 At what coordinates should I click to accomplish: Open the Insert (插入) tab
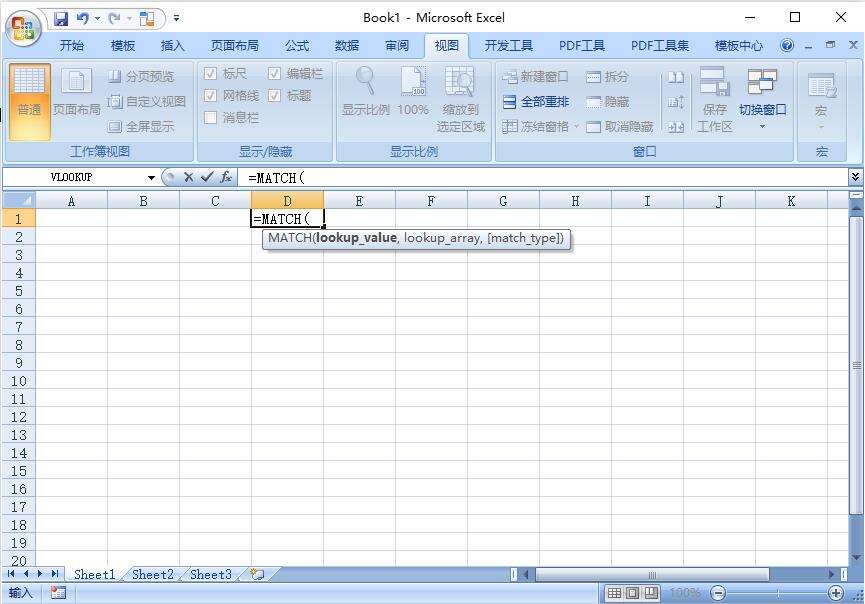pos(173,46)
